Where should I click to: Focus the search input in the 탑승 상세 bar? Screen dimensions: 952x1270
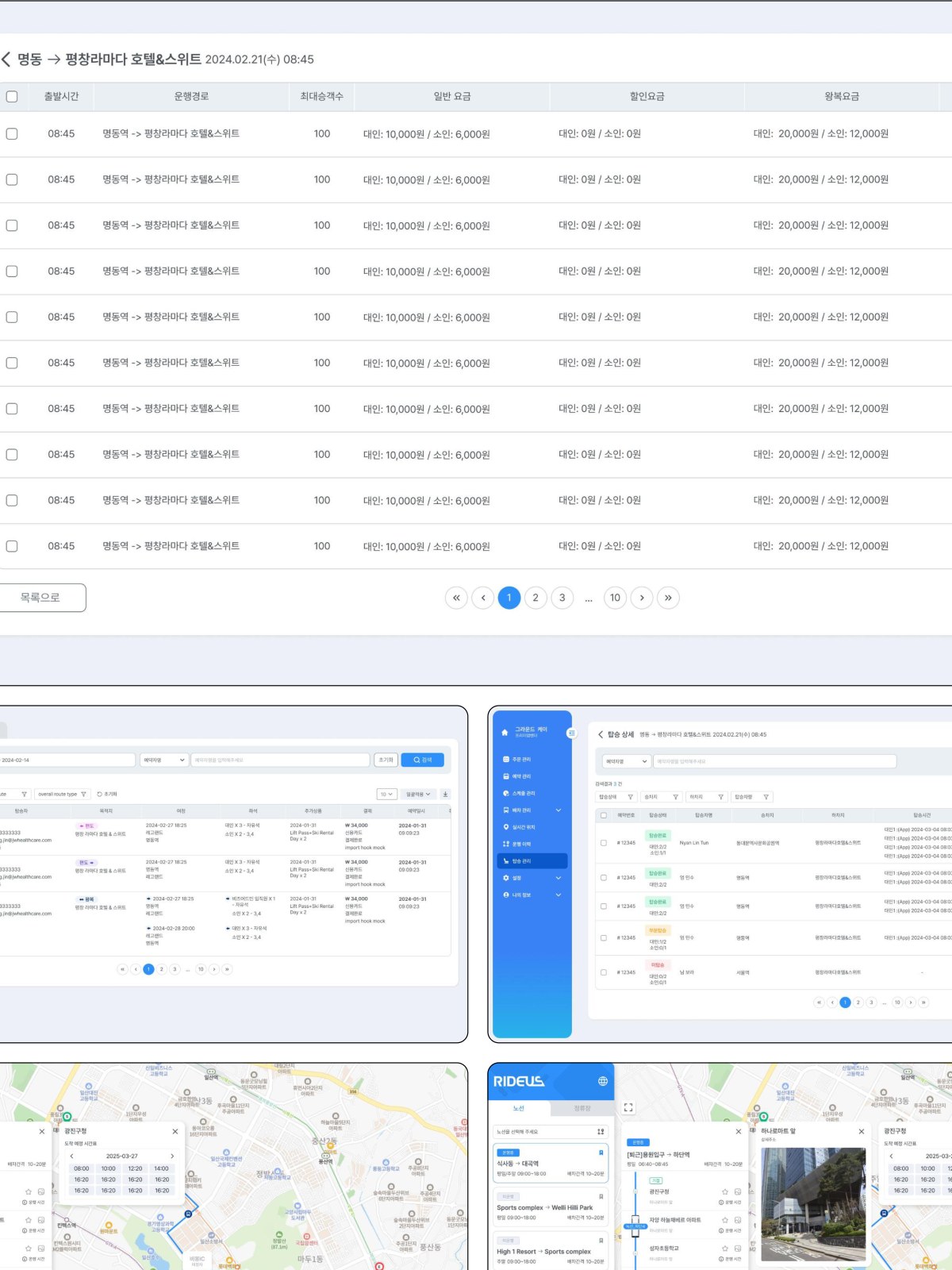coord(775,761)
